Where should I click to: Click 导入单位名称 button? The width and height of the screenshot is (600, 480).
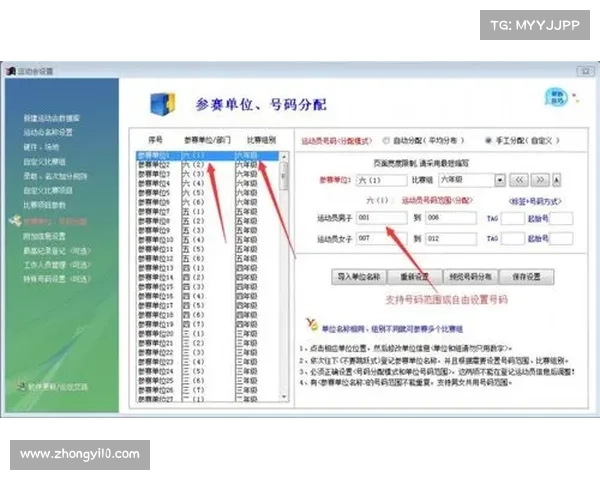point(359,277)
